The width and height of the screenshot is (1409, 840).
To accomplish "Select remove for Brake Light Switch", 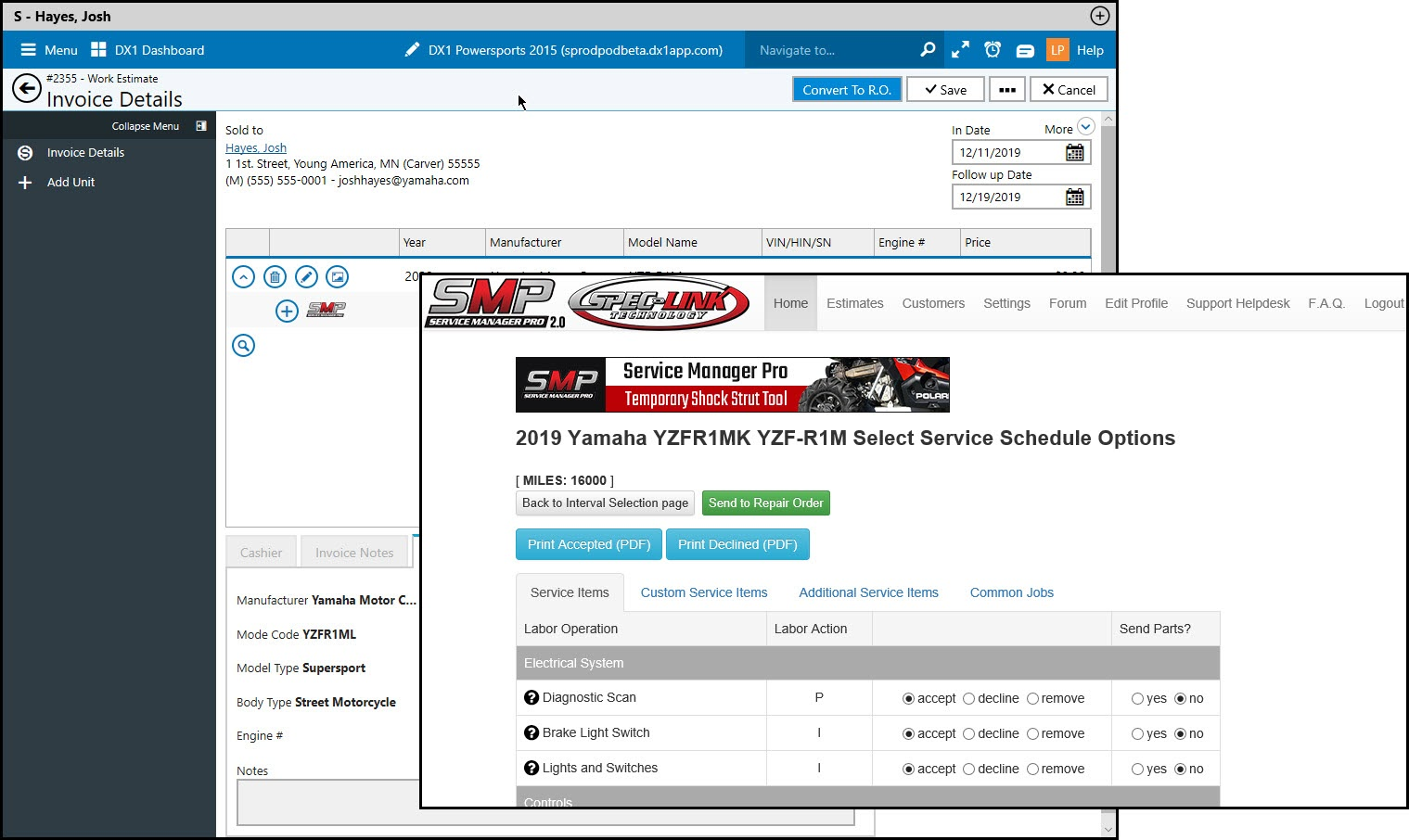I will pos(1032,734).
